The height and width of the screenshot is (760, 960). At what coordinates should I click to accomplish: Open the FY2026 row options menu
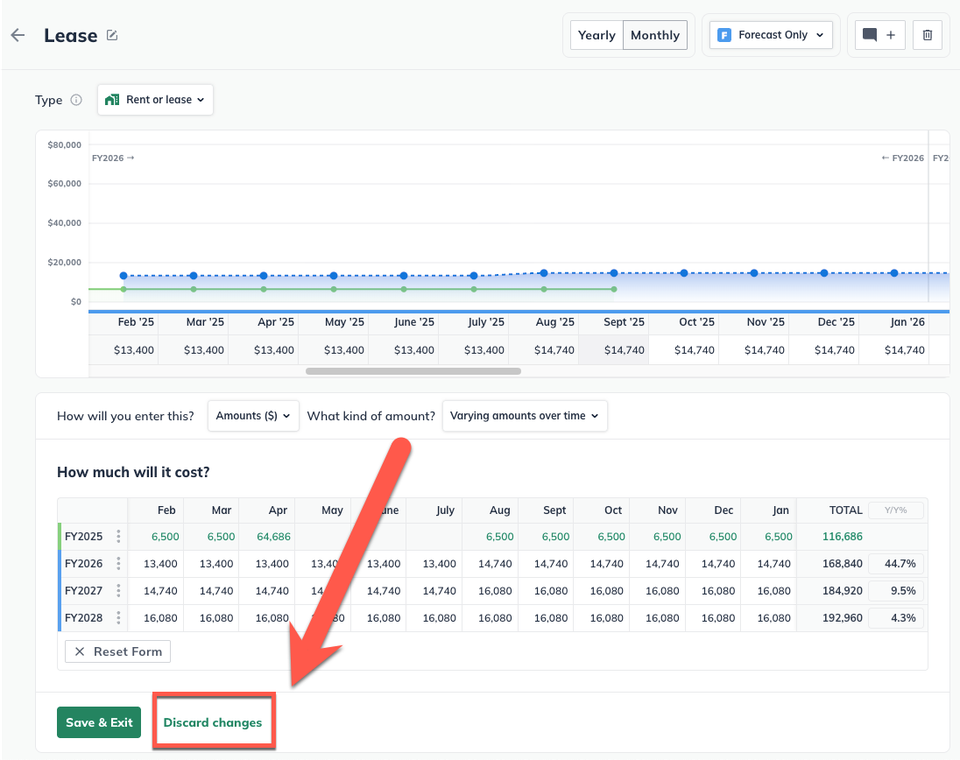[118, 563]
